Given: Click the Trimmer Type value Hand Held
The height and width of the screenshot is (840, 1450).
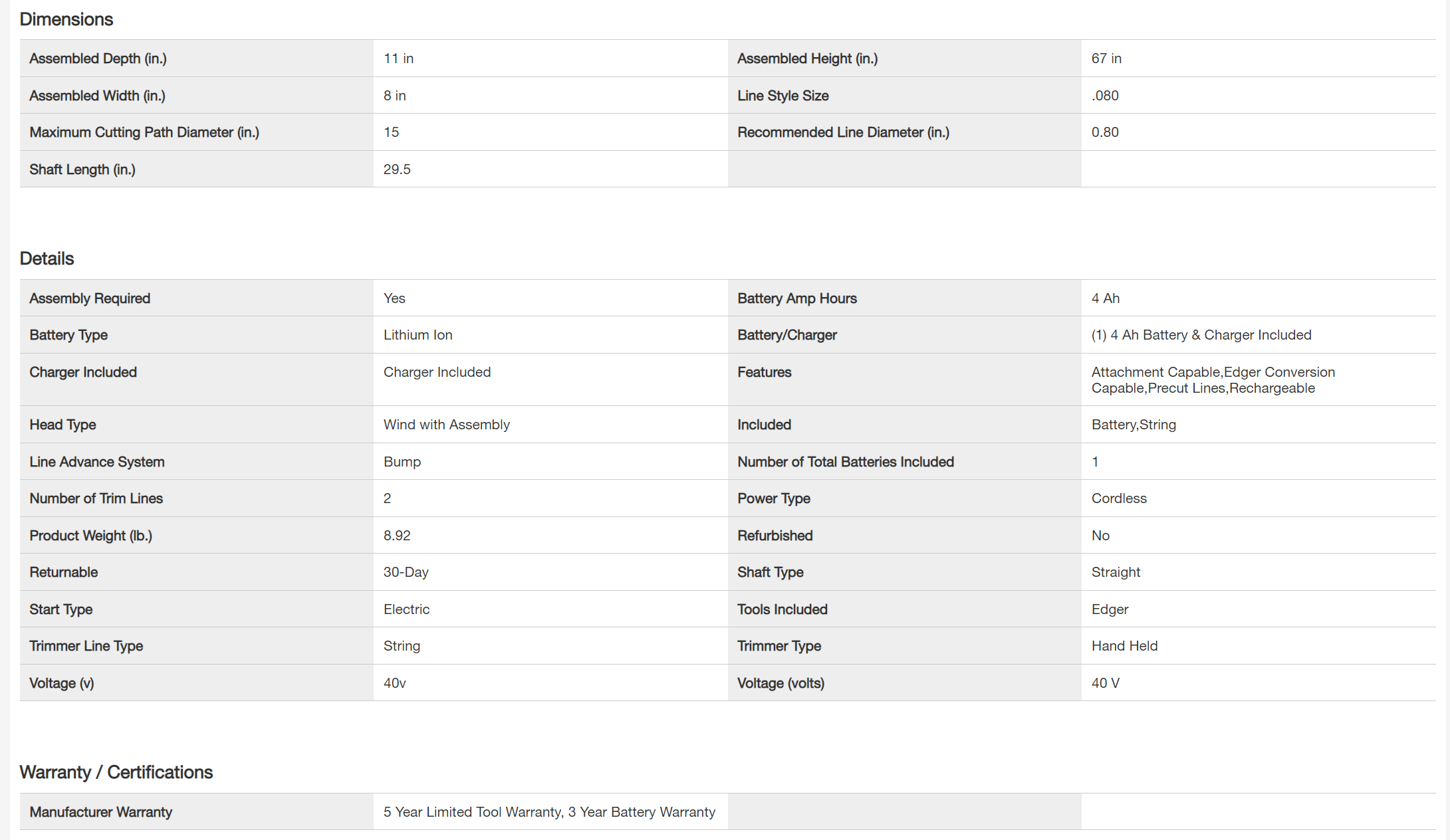Looking at the screenshot, I should click(1124, 646).
